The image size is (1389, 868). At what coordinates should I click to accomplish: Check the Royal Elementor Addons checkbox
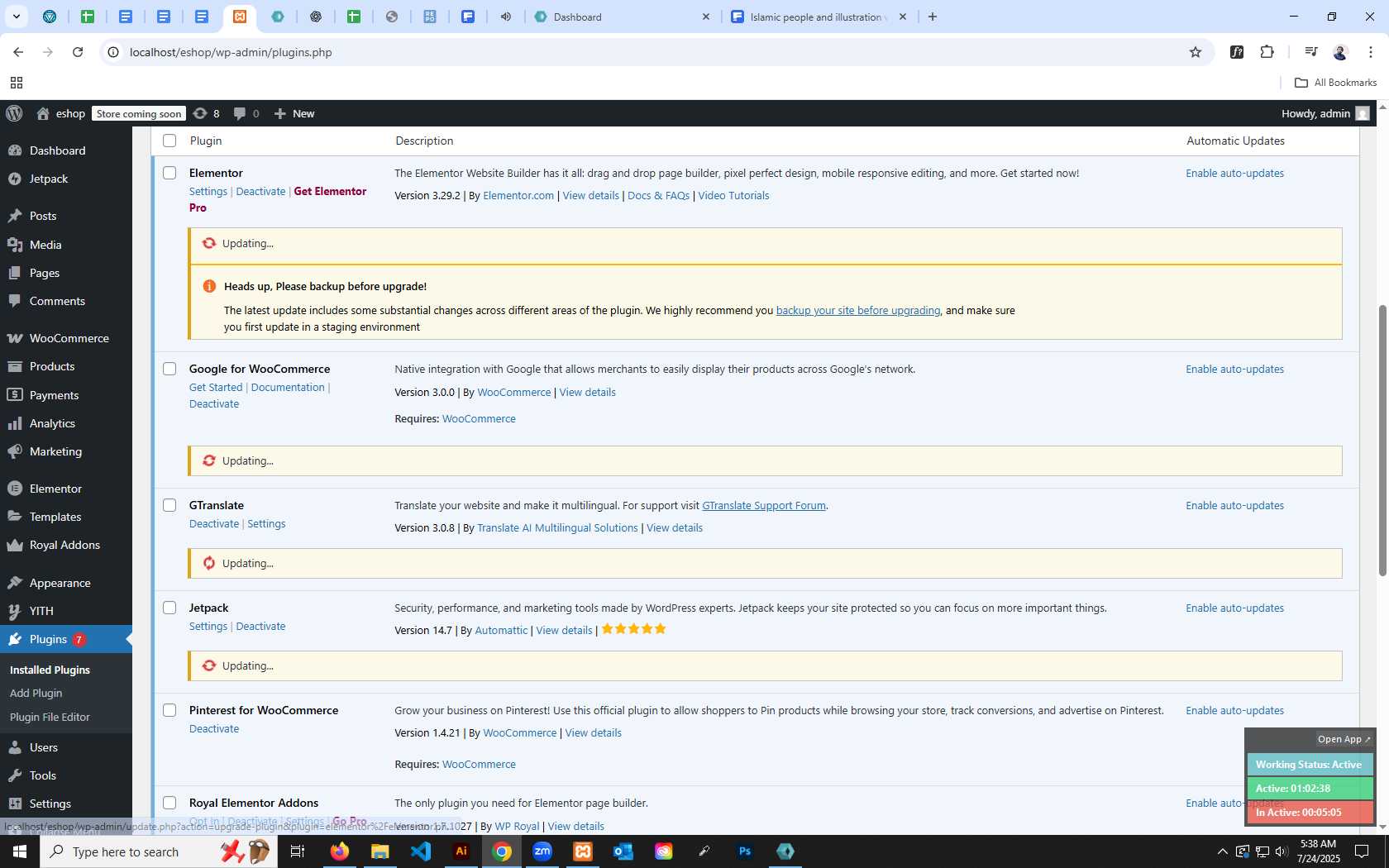pyautogui.click(x=169, y=803)
